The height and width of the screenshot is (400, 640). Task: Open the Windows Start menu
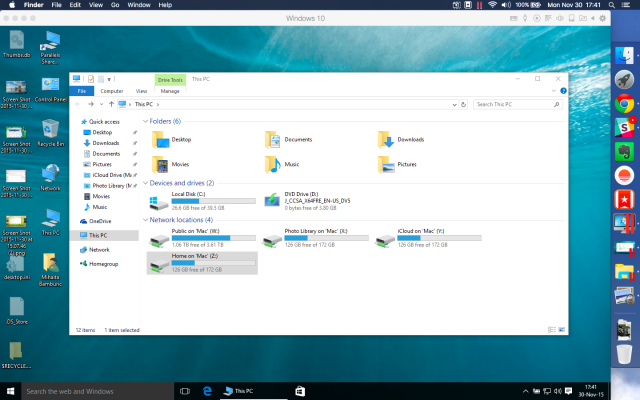tap(10, 391)
